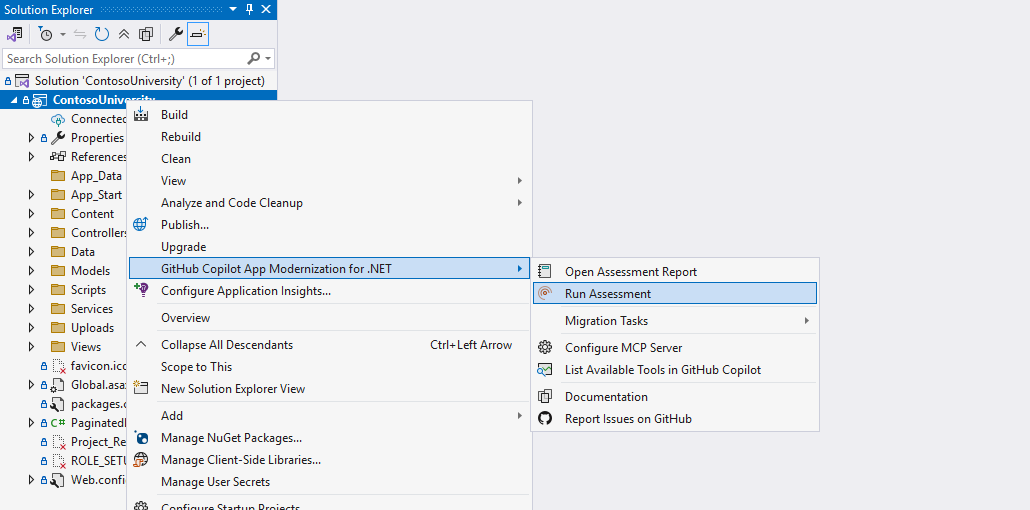Screen dimensions: 1030x510
Task: Select Manage User Secrets
Action: (x=328, y=482)
